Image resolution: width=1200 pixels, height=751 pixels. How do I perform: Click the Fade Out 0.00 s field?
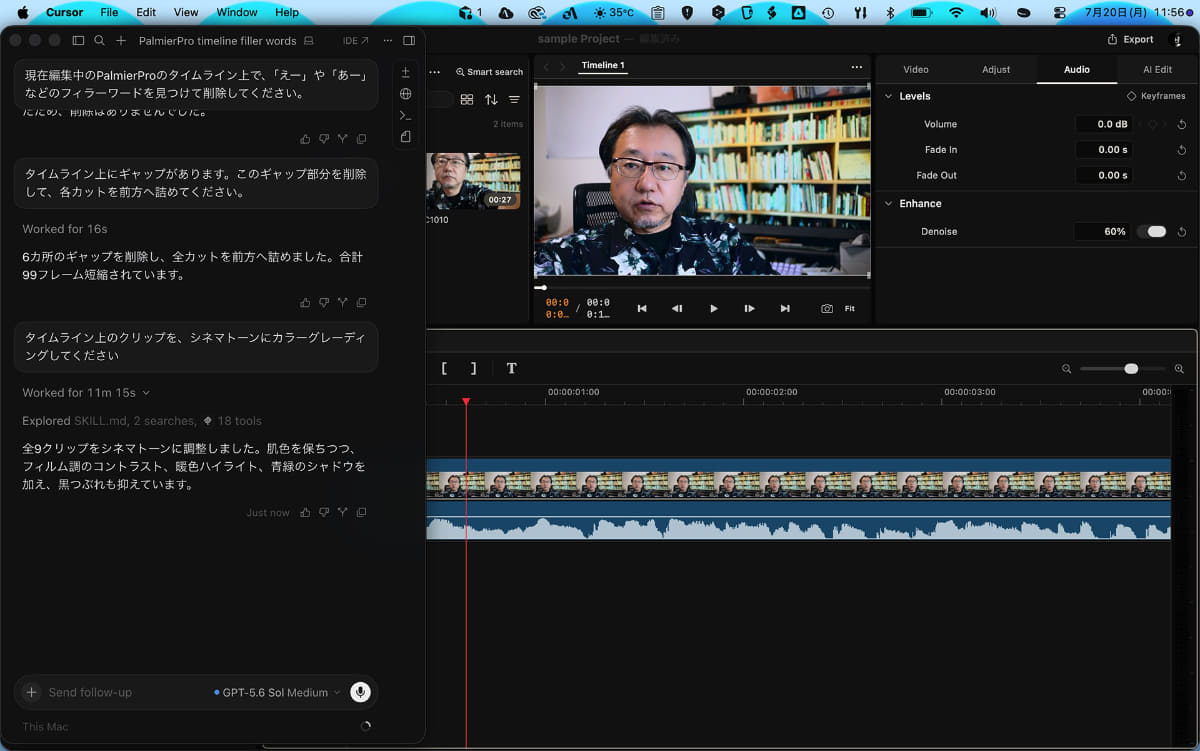[x=1103, y=175]
